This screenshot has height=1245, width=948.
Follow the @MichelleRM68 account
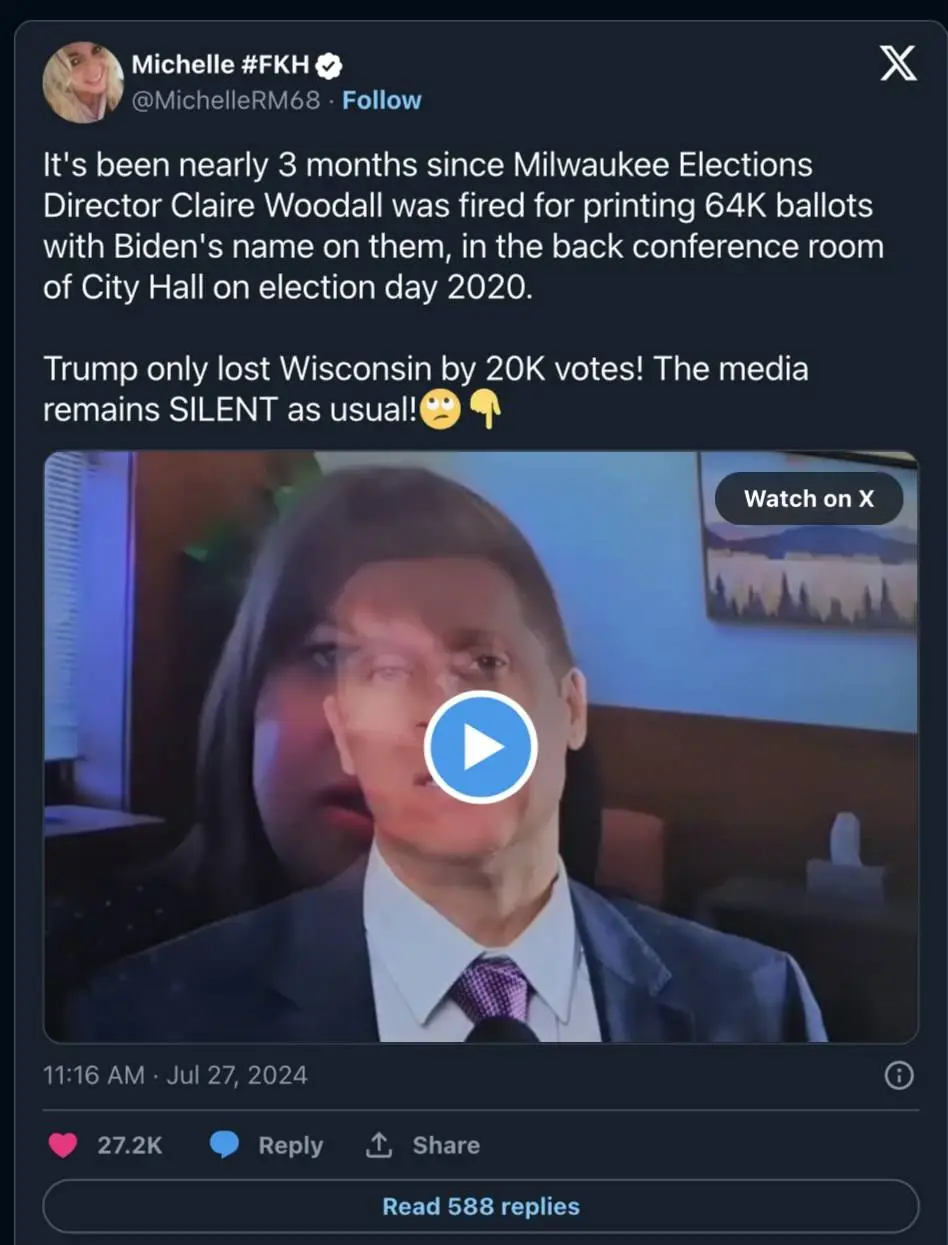pyautogui.click(x=382, y=100)
